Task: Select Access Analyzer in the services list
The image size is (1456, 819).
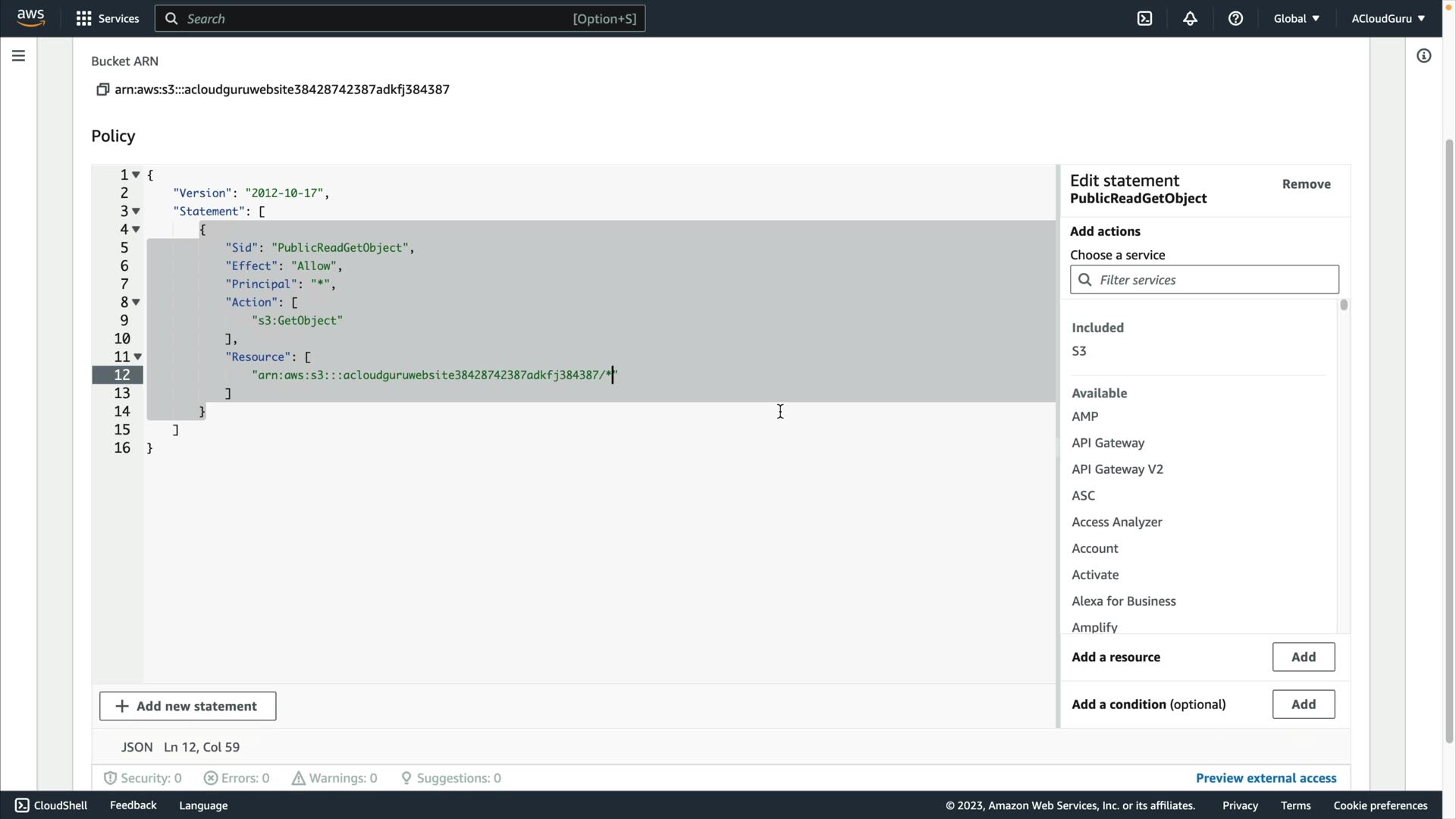Action: (x=1116, y=522)
